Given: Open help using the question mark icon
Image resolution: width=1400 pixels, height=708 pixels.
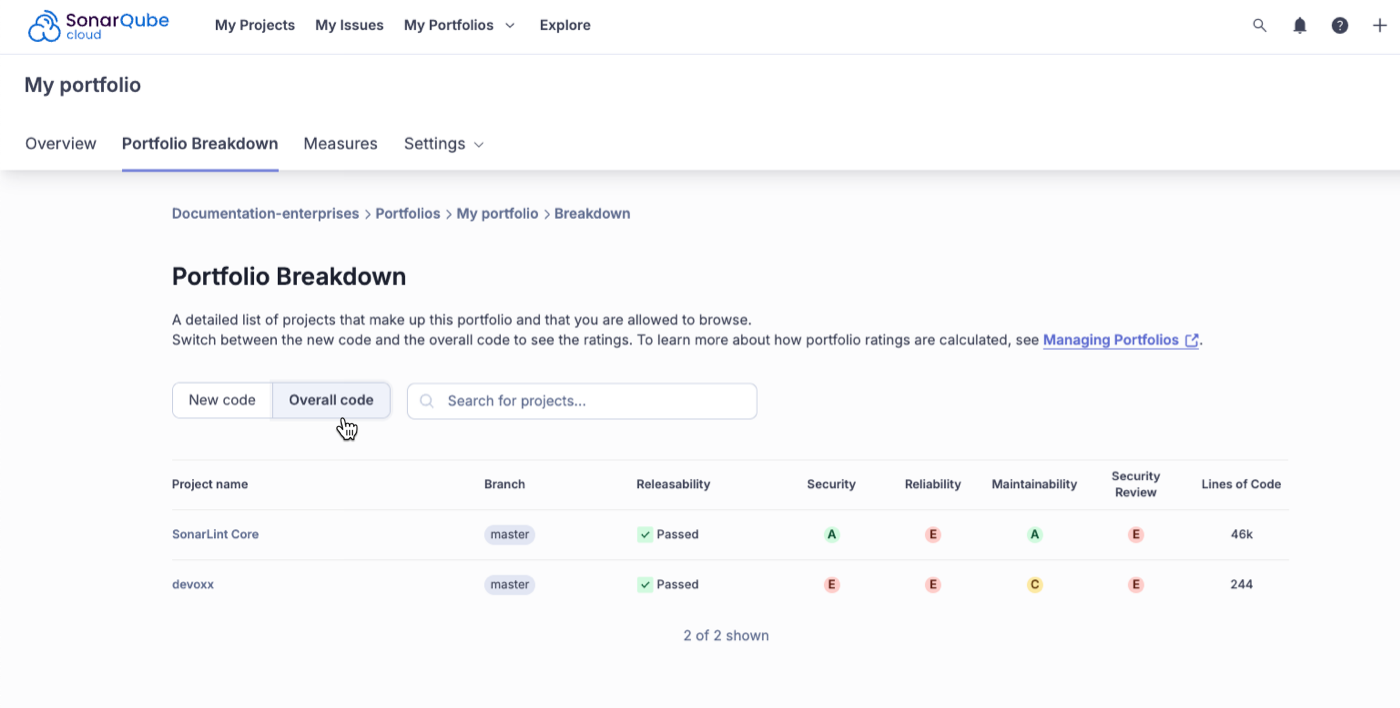Looking at the screenshot, I should pyautogui.click(x=1340, y=25).
